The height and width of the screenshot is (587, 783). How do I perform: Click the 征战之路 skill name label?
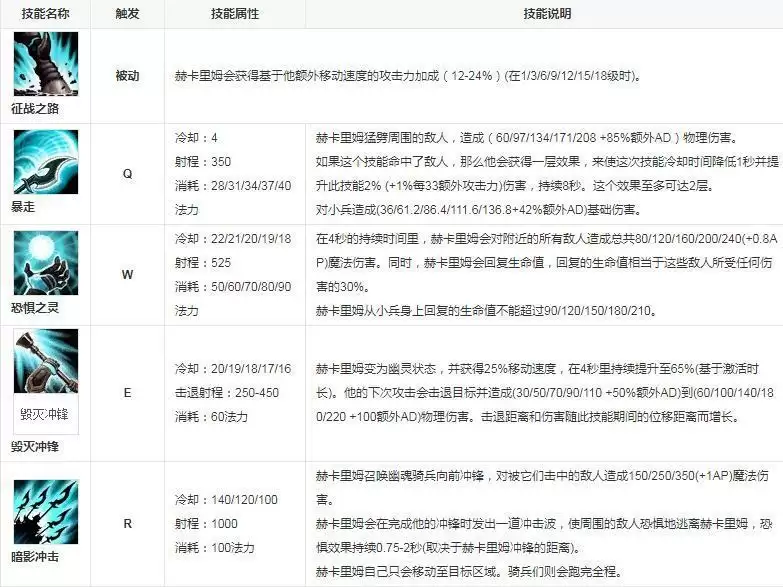click(x=35, y=108)
